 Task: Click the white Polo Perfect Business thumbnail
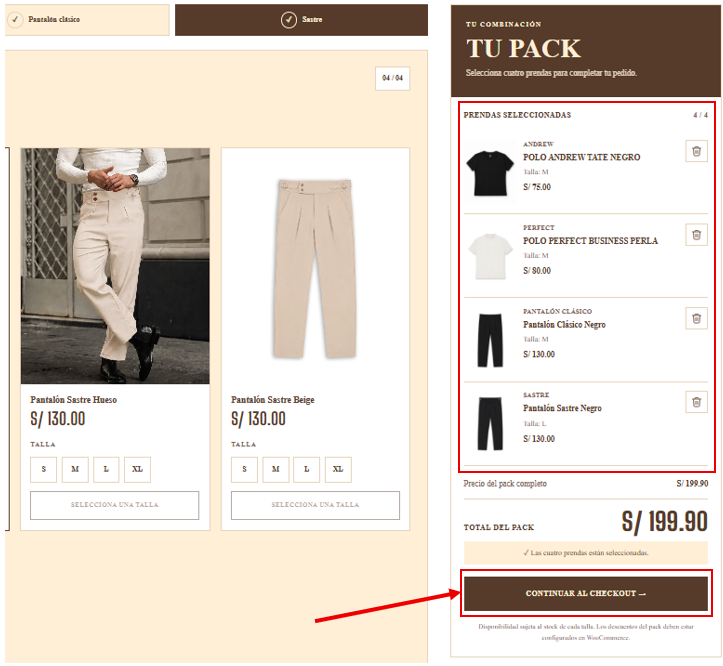click(x=490, y=256)
